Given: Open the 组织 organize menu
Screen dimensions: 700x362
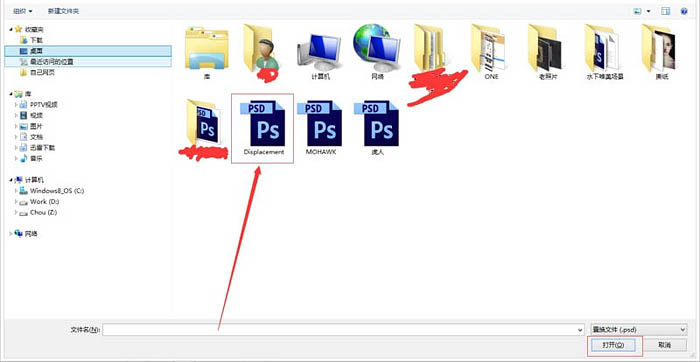Looking at the screenshot, I should (23, 11).
